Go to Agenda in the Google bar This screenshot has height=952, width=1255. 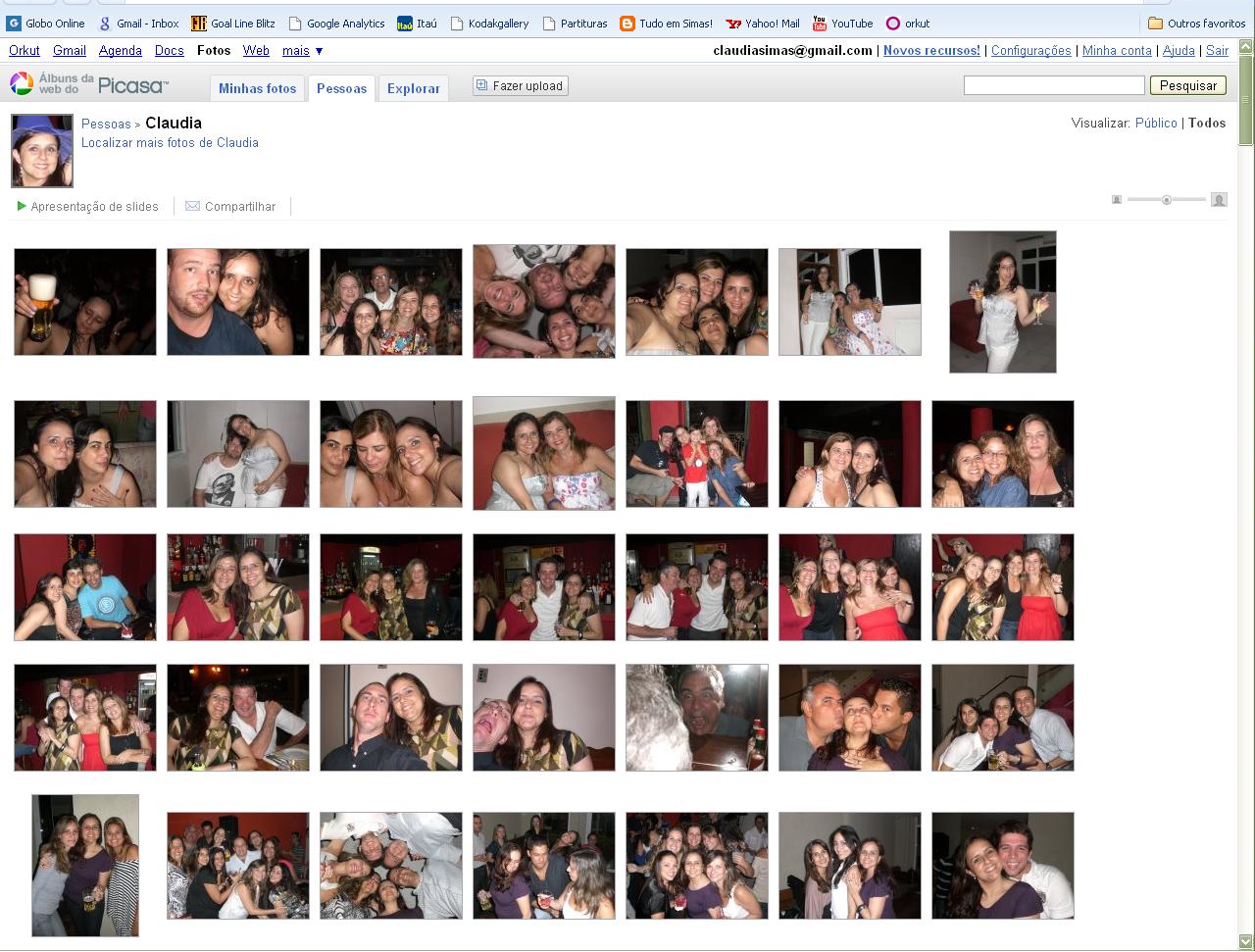pyautogui.click(x=121, y=50)
